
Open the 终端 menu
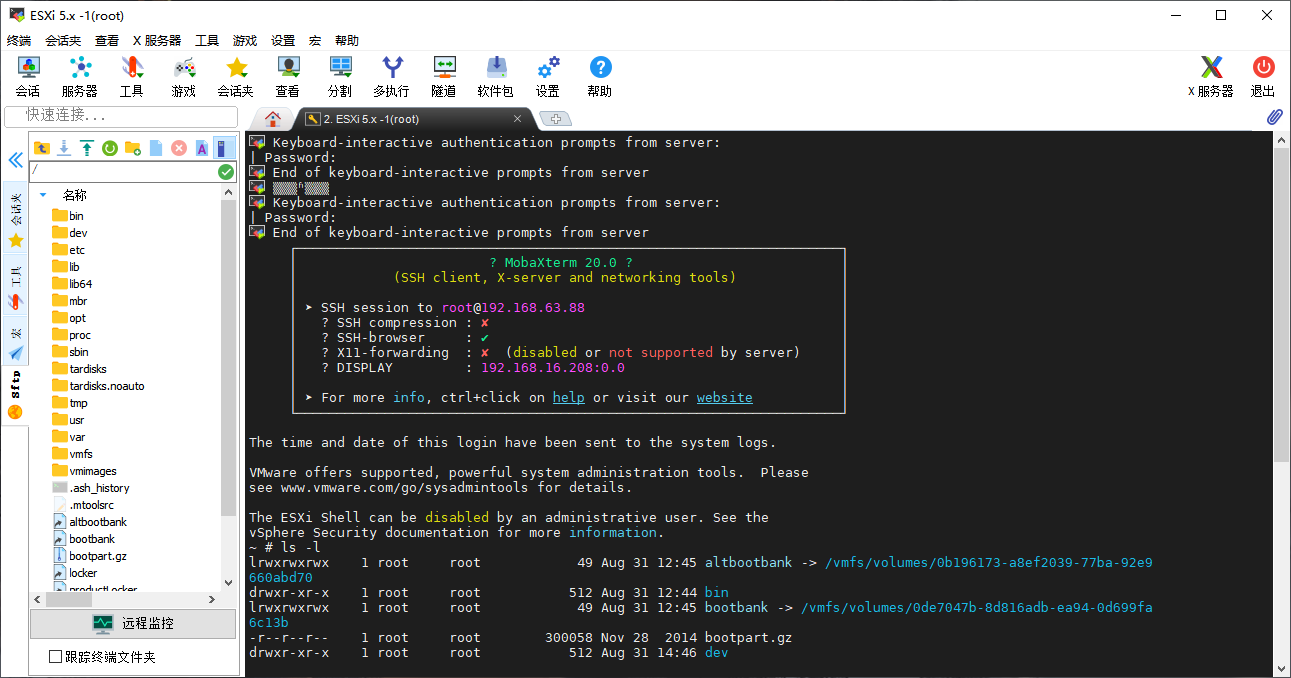click(x=19, y=41)
